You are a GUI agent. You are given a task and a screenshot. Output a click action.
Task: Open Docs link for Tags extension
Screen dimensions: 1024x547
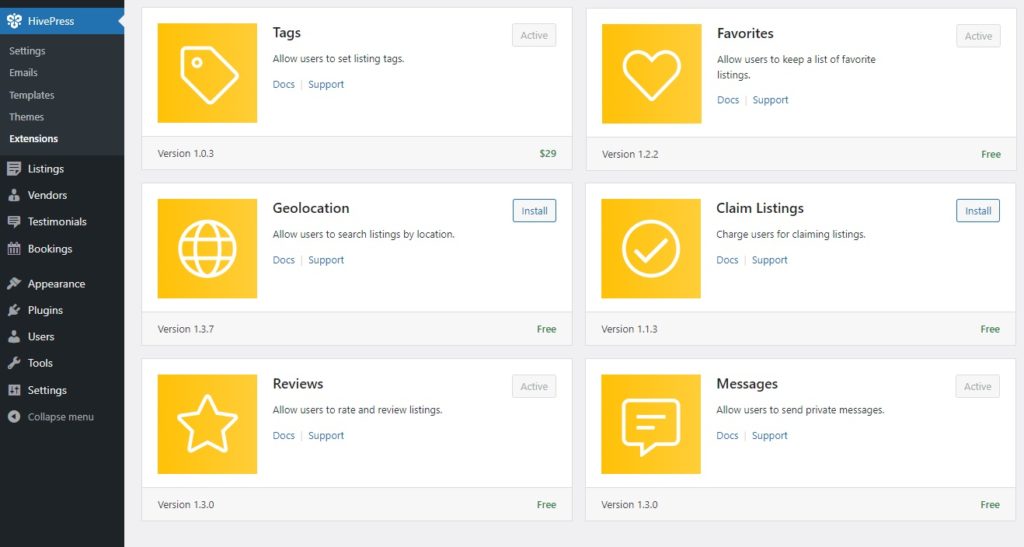[x=284, y=85]
